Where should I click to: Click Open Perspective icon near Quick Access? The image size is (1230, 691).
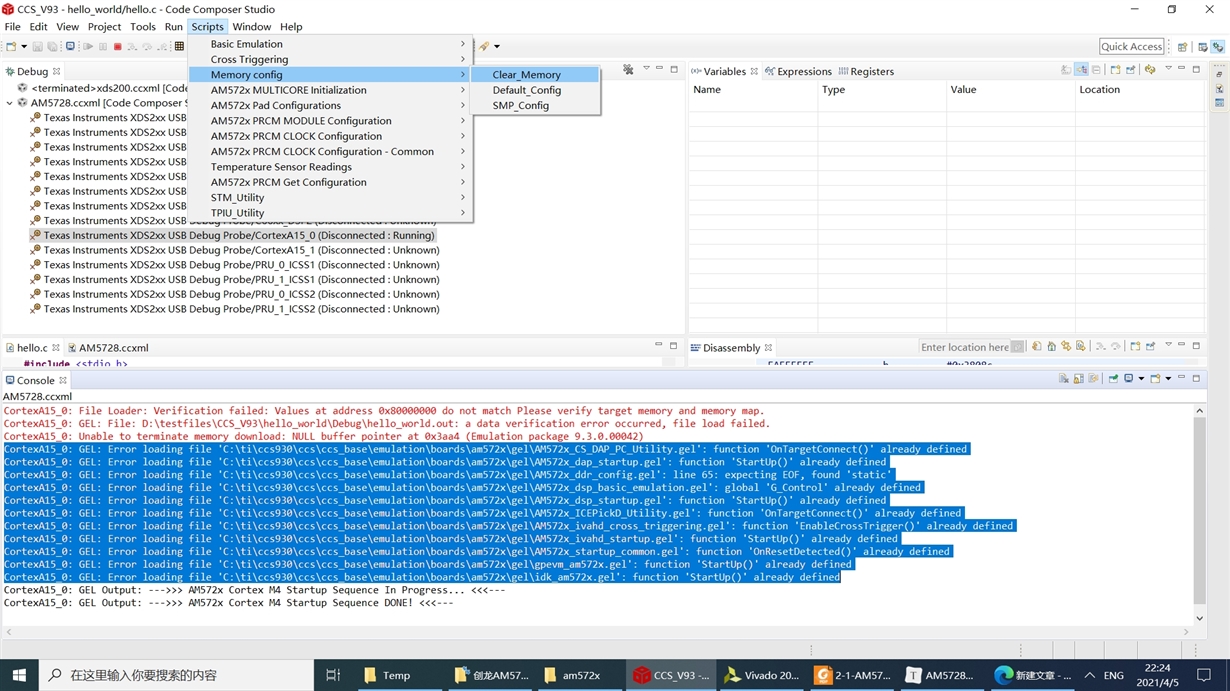point(1182,46)
